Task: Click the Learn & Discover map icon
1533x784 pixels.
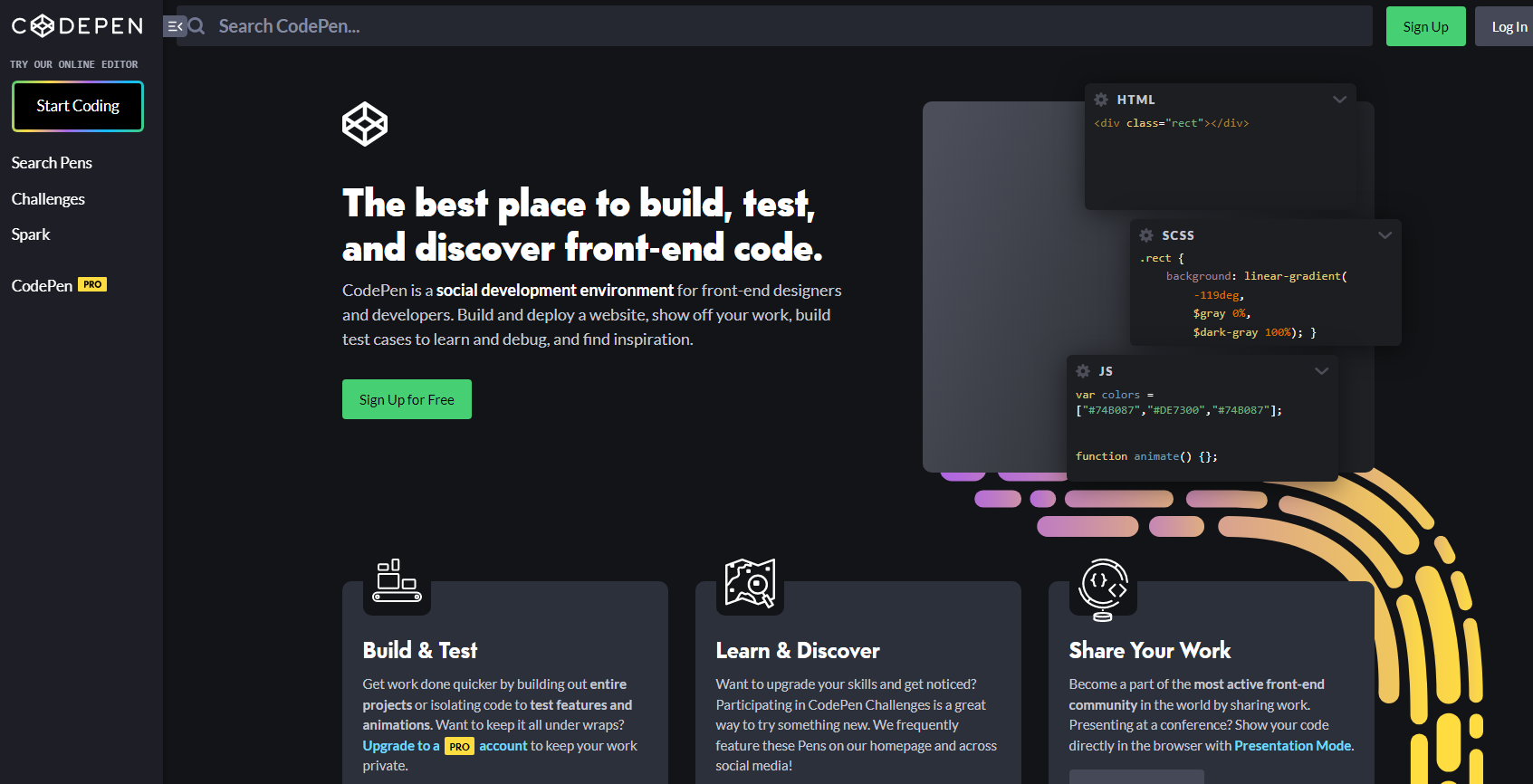Action: tap(750, 583)
